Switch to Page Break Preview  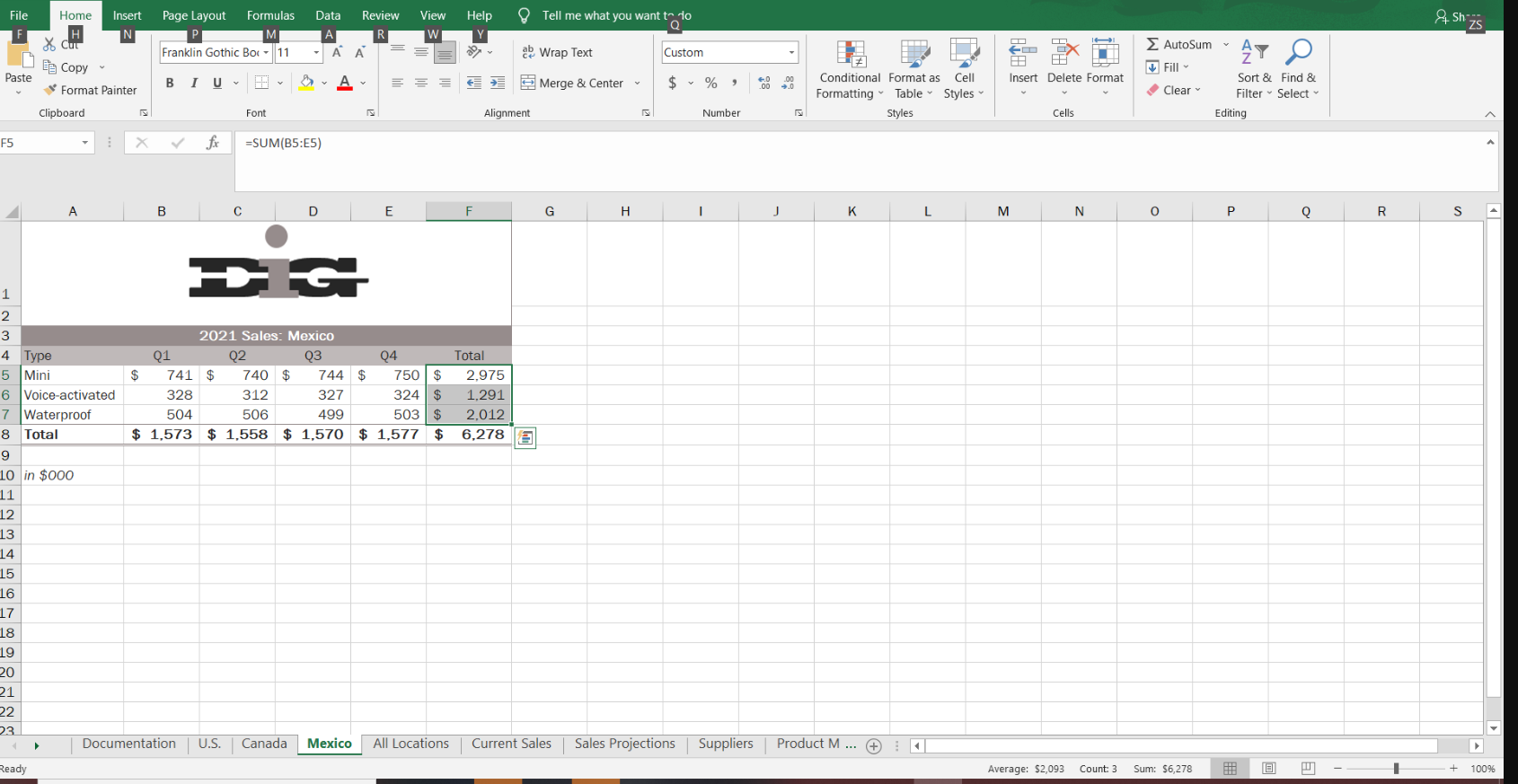click(x=1308, y=769)
